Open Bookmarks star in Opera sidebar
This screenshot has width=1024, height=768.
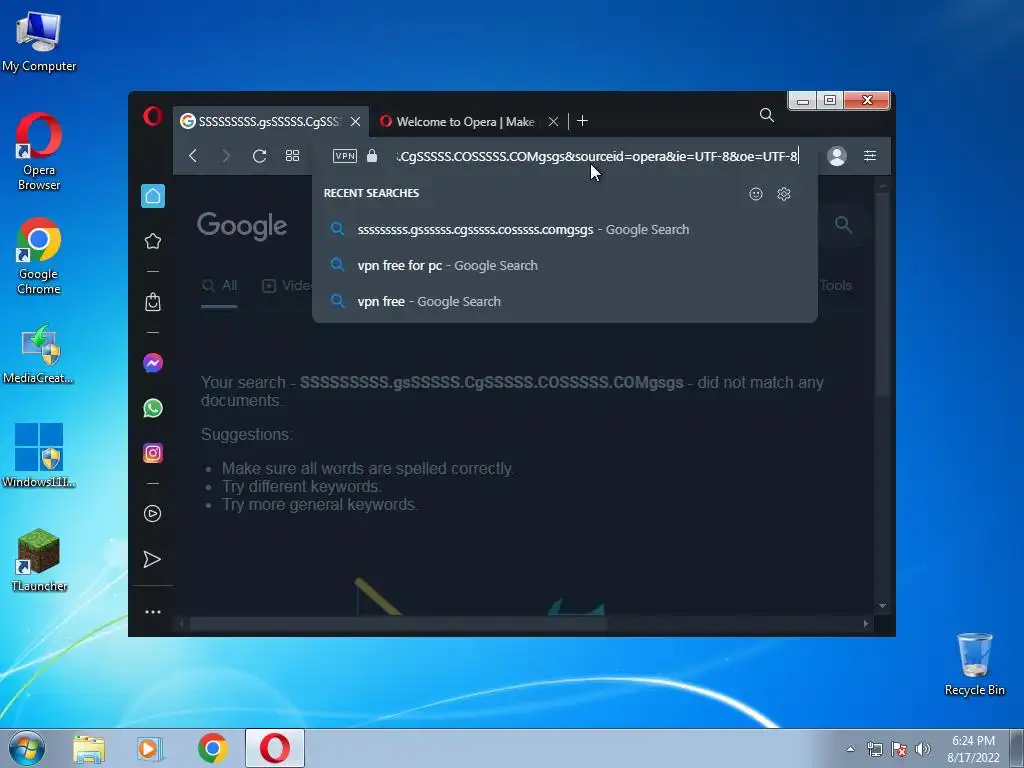point(153,241)
